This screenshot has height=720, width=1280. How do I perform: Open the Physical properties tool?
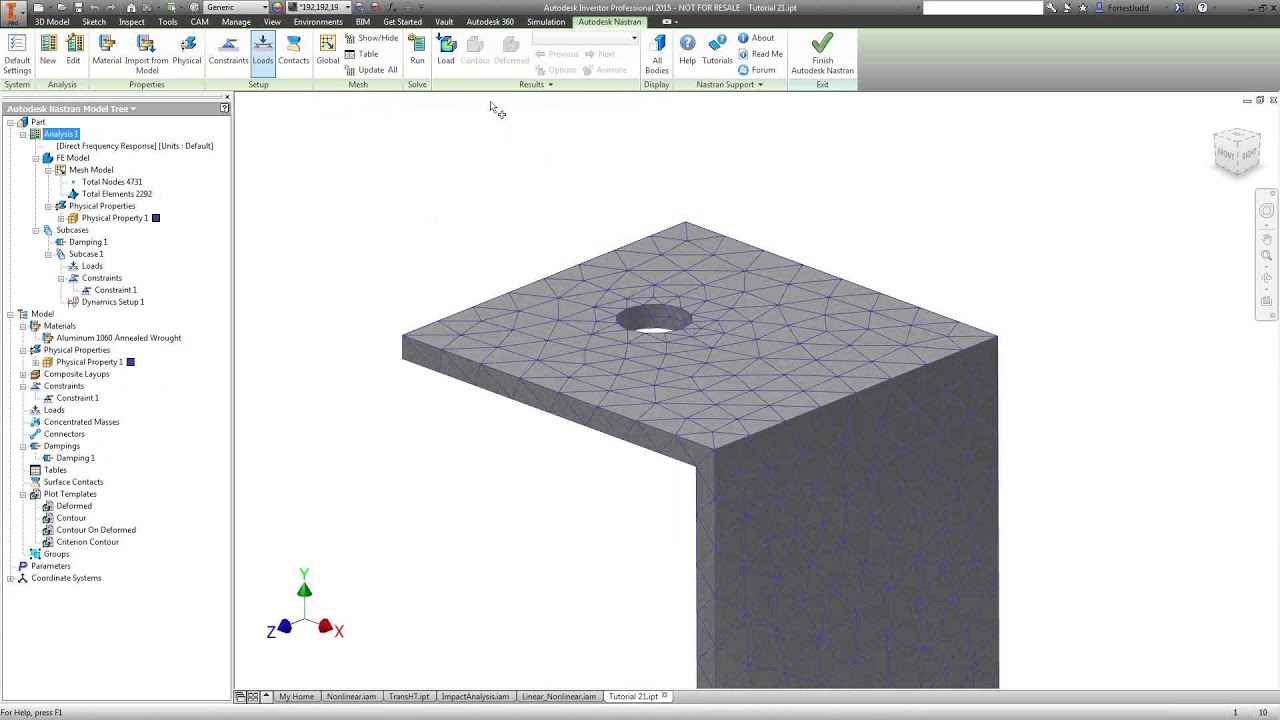187,50
